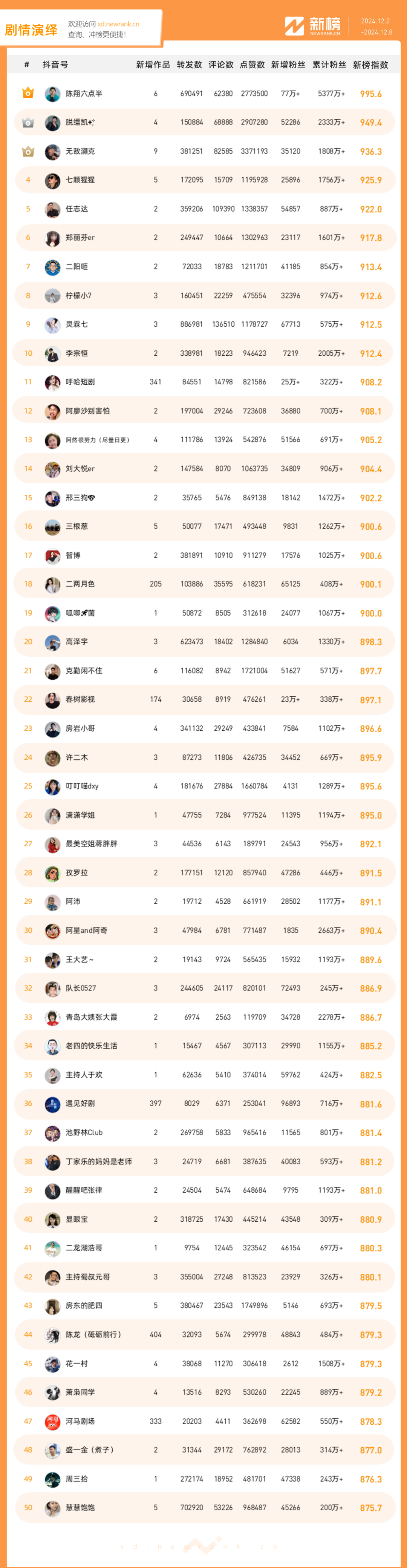Click 河马剧场 red avatar icon

coord(52,1421)
